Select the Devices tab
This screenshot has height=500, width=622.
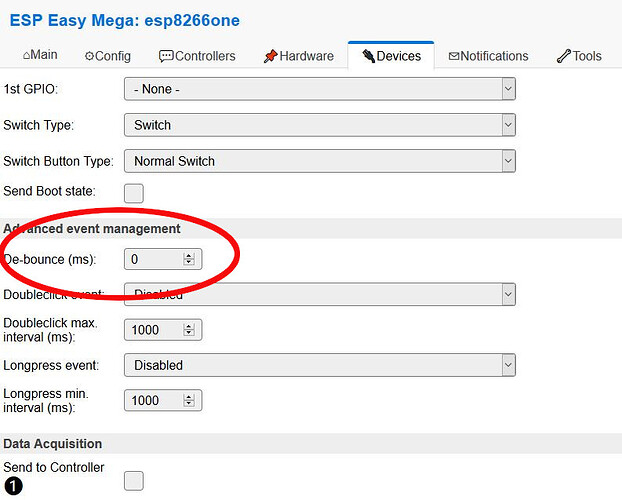pyautogui.click(x=391, y=56)
